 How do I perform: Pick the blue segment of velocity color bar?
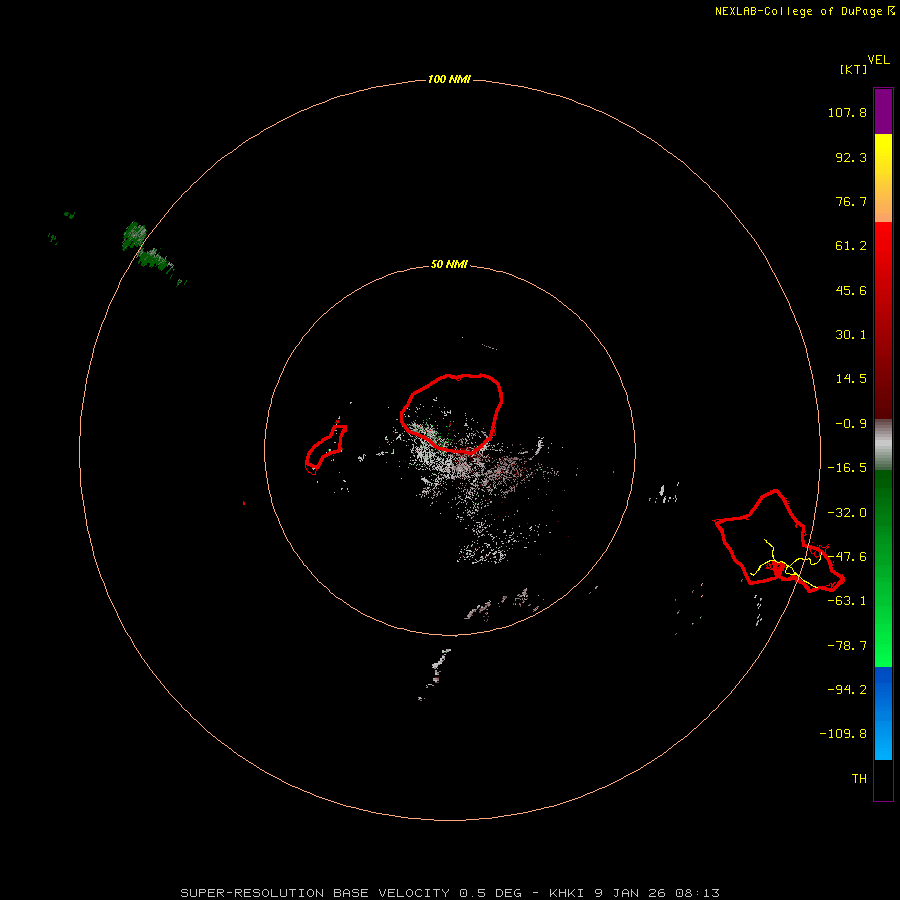[x=883, y=713]
